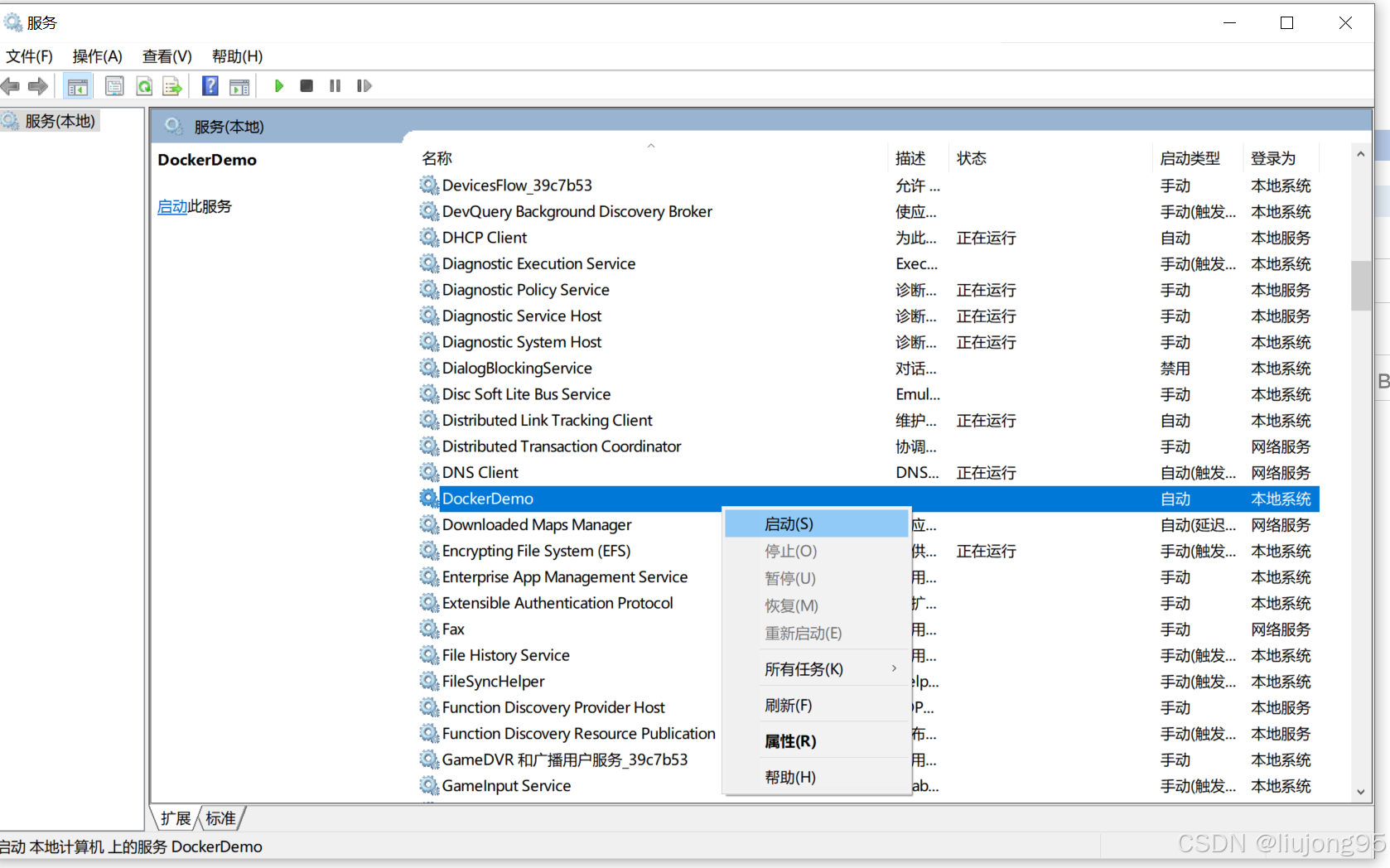
Task: Expand the 所有任务(K) submenu
Action: [802, 668]
